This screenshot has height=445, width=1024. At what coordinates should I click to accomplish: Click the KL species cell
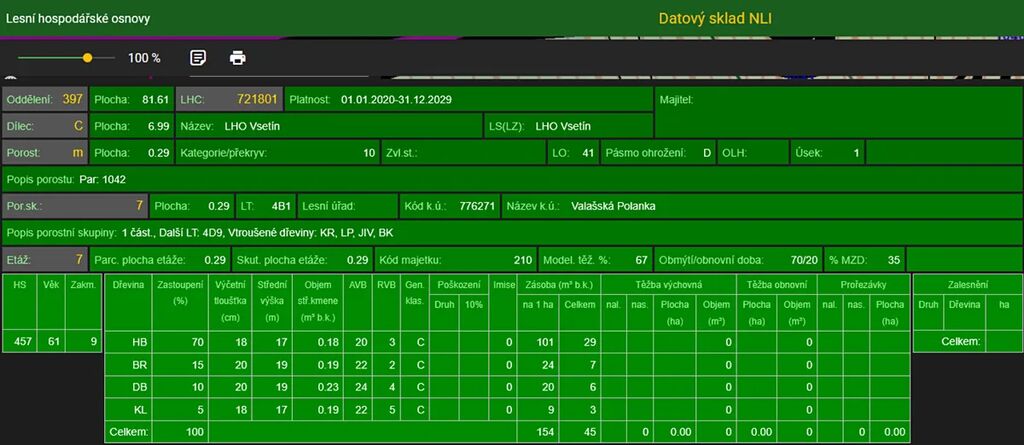140,408
